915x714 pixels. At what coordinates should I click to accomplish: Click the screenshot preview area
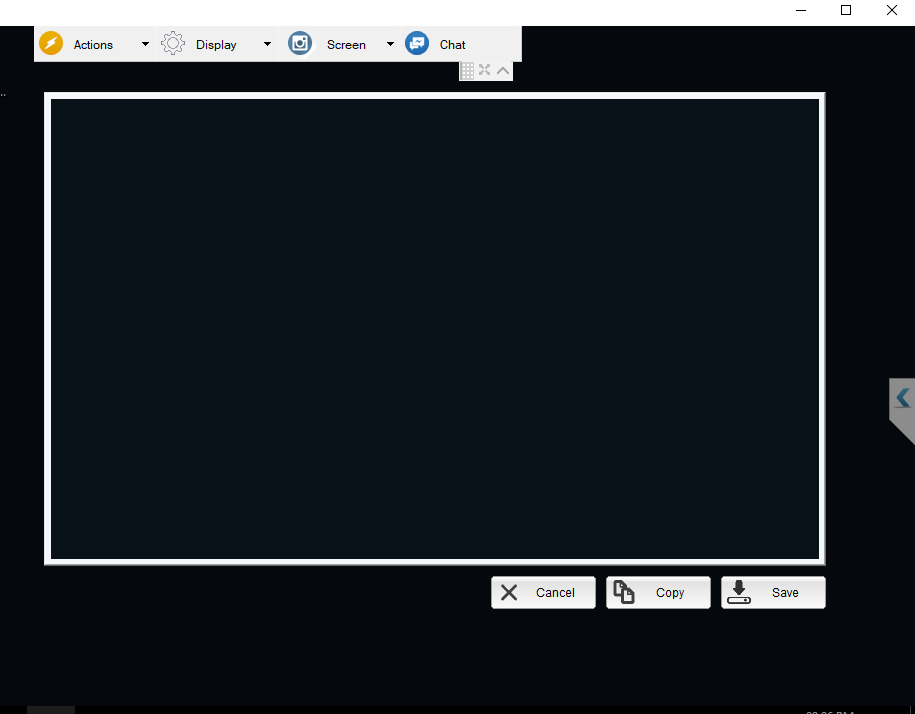[435, 329]
